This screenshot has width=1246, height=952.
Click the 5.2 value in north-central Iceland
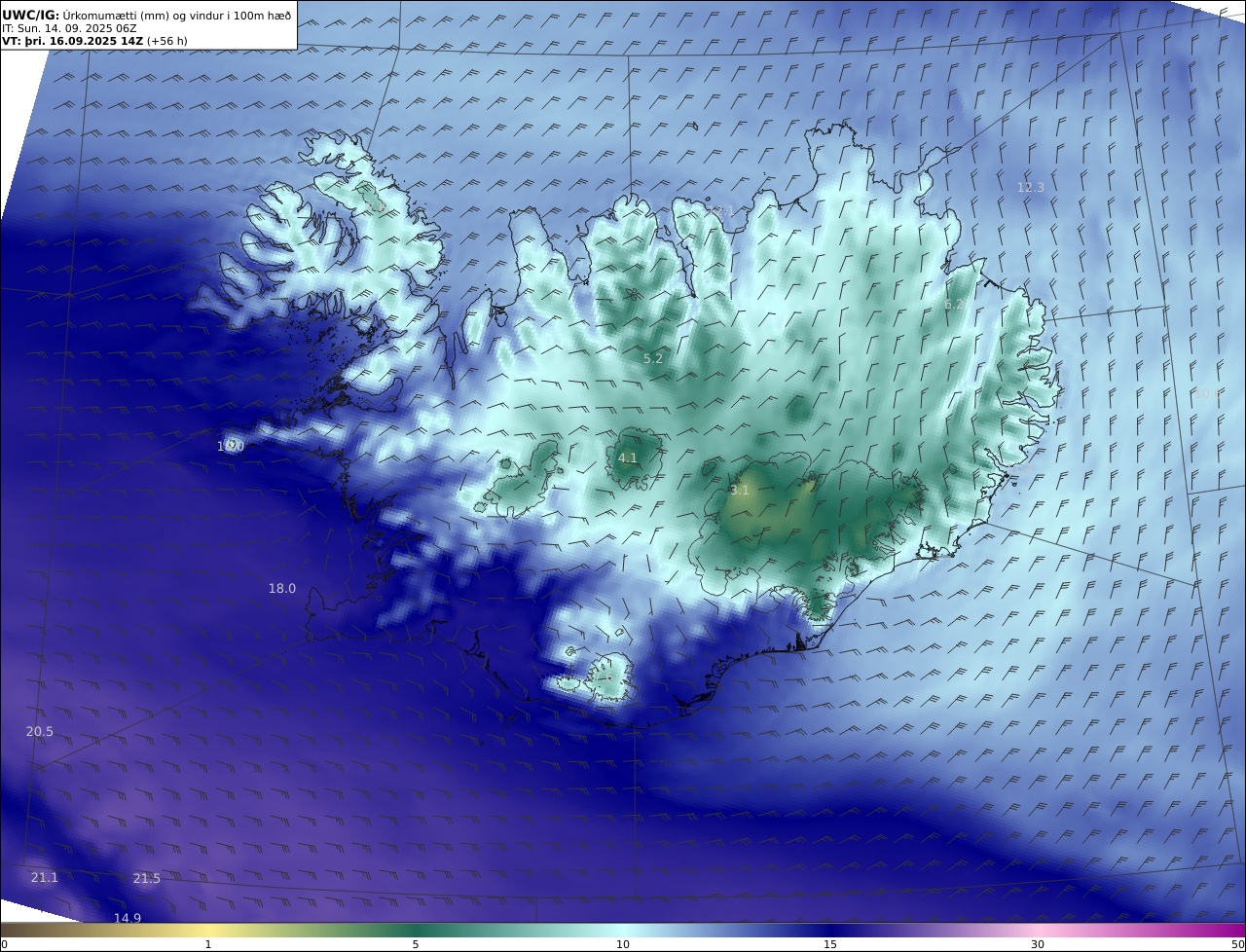[x=652, y=358]
